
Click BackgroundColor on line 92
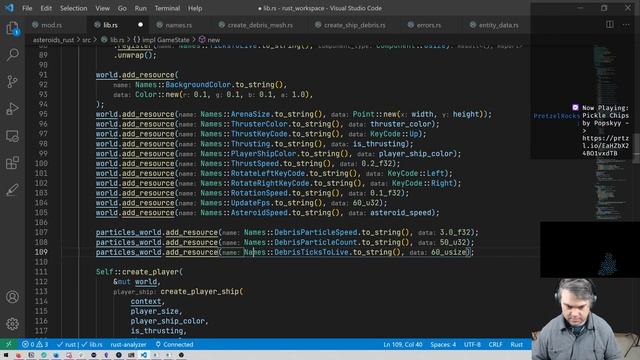click(x=198, y=85)
